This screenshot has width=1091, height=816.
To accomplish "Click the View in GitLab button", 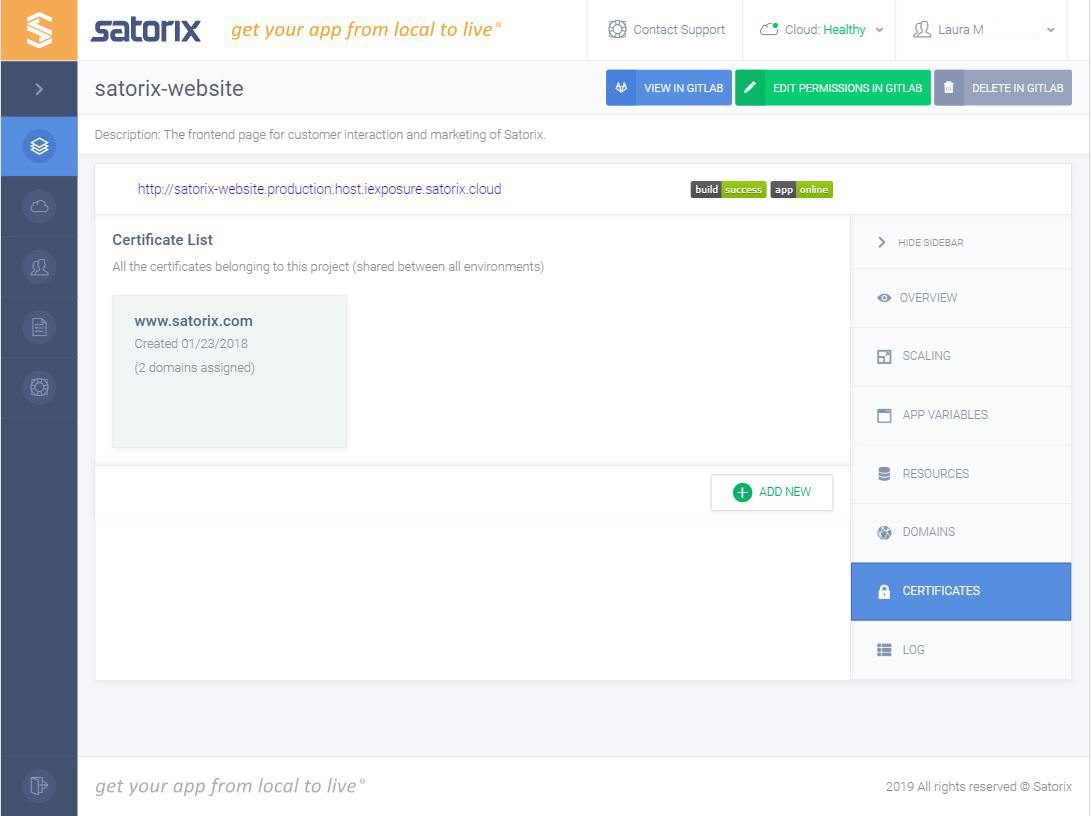I will tap(669, 88).
